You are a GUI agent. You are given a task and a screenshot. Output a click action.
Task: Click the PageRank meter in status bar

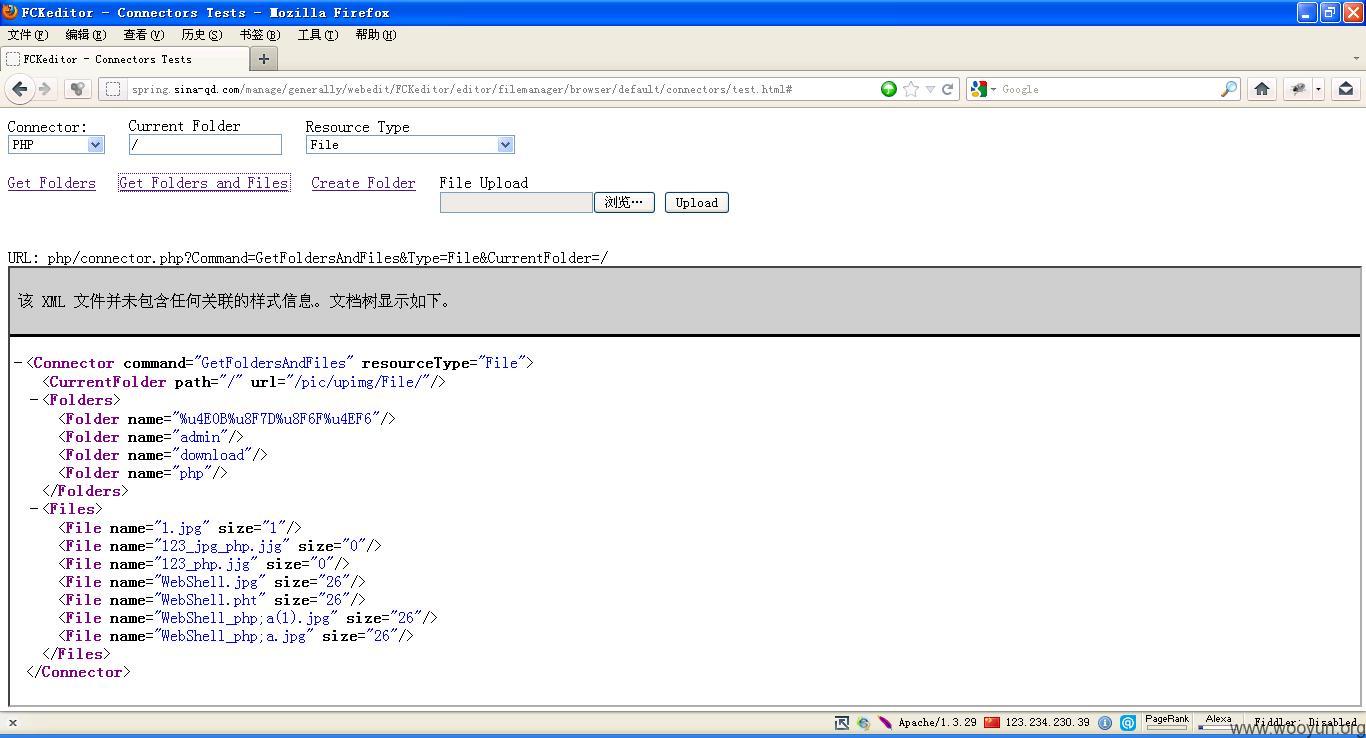coord(1167,721)
